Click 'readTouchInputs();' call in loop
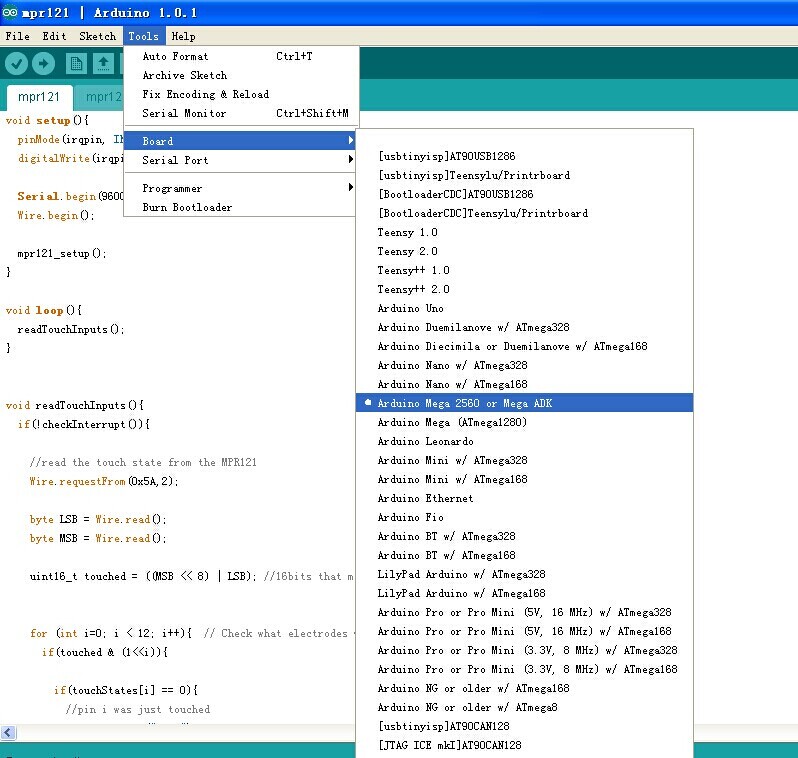 tap(71, 329)
